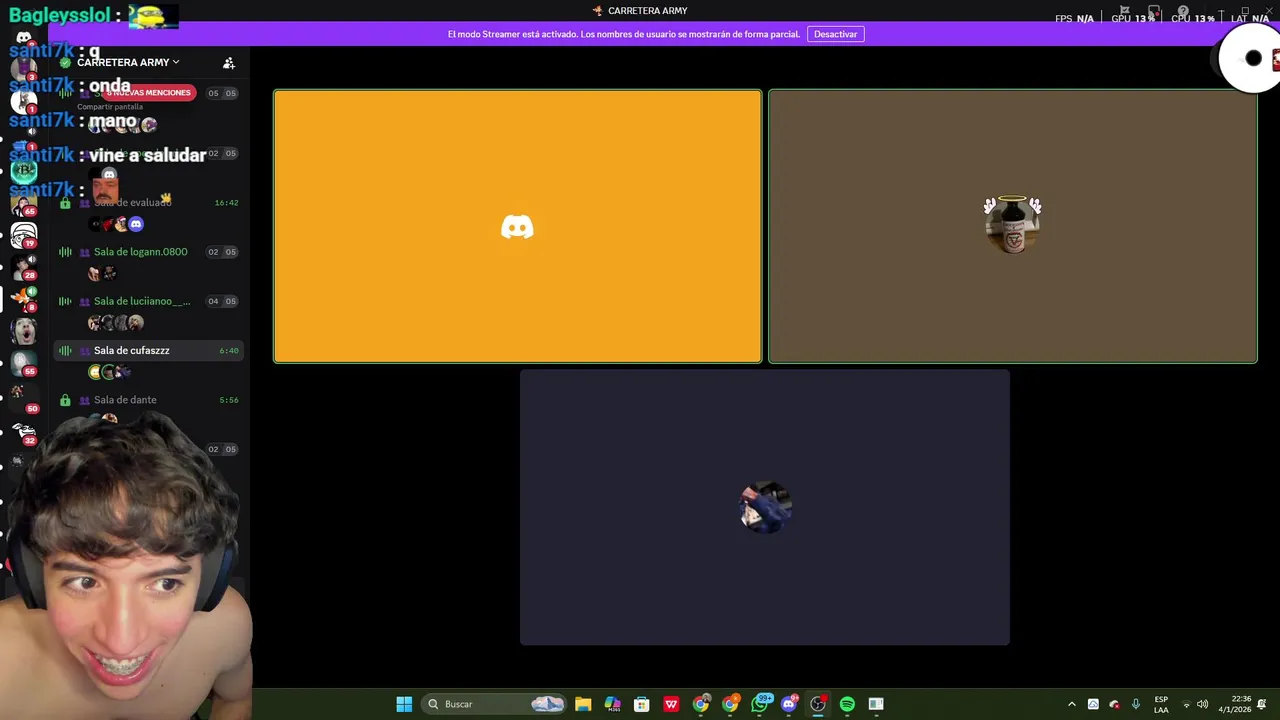The image size is (1280, 720).
Task: Jump to the 6 NUEVAS MENCIONES pill
Action: [x=149, y=93]
